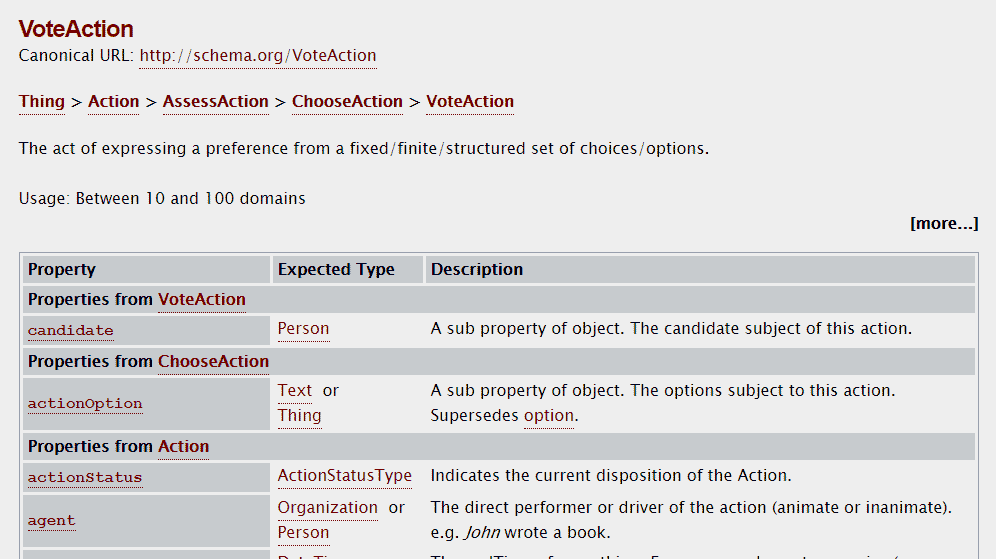The image size is (996, 559).
Task: Select VoteAction breadcrumb link
Action: tap(470, 102)
